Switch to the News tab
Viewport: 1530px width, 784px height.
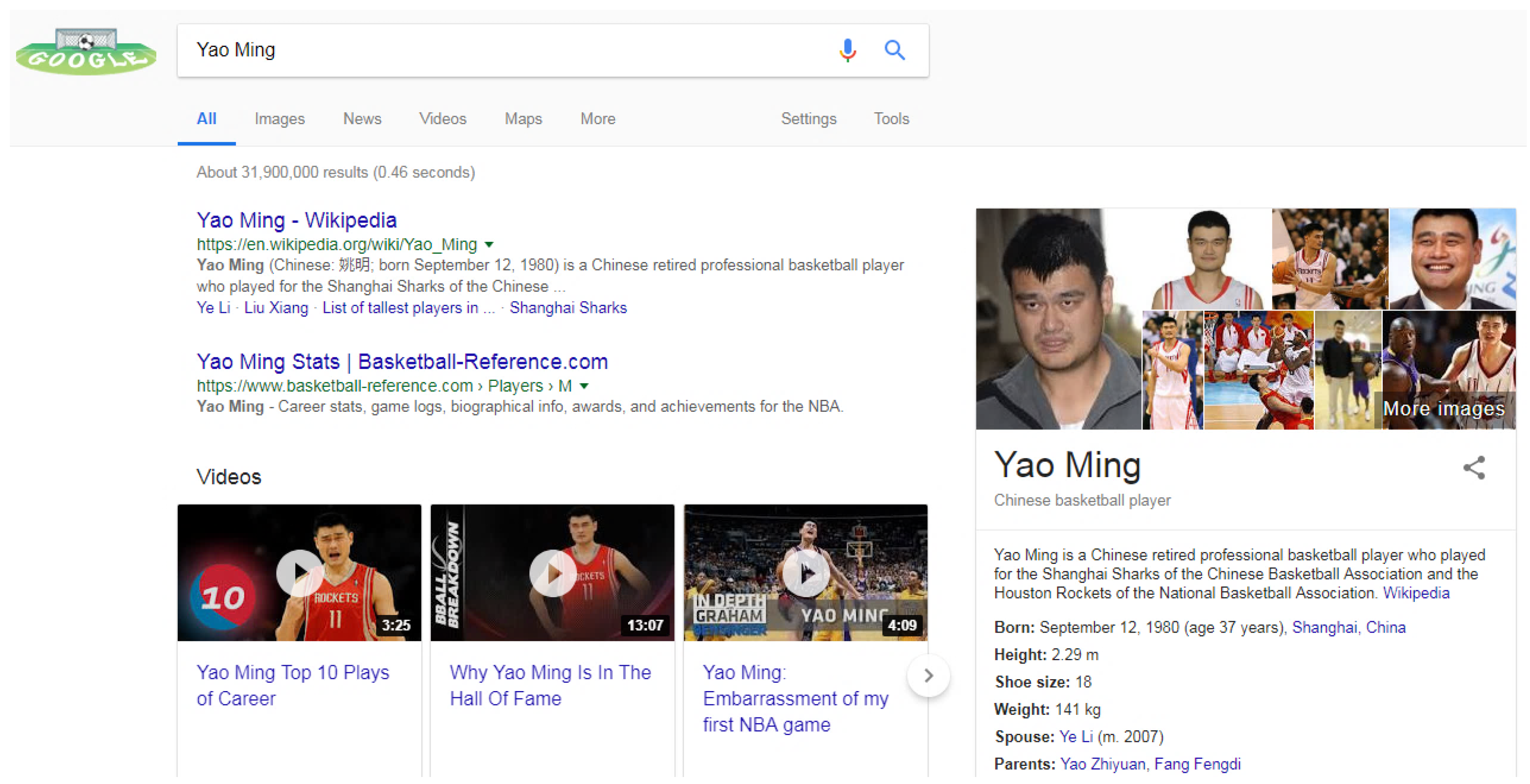362,119
